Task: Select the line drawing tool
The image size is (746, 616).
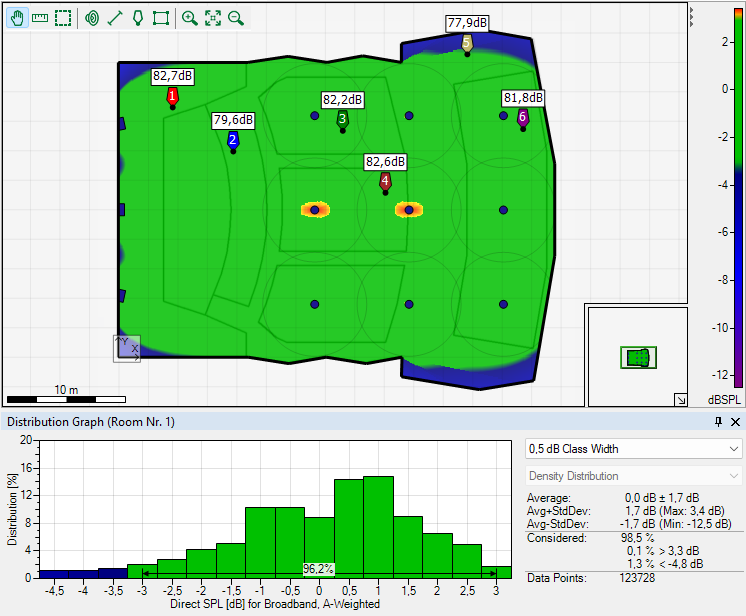Action: click(115, 18)
